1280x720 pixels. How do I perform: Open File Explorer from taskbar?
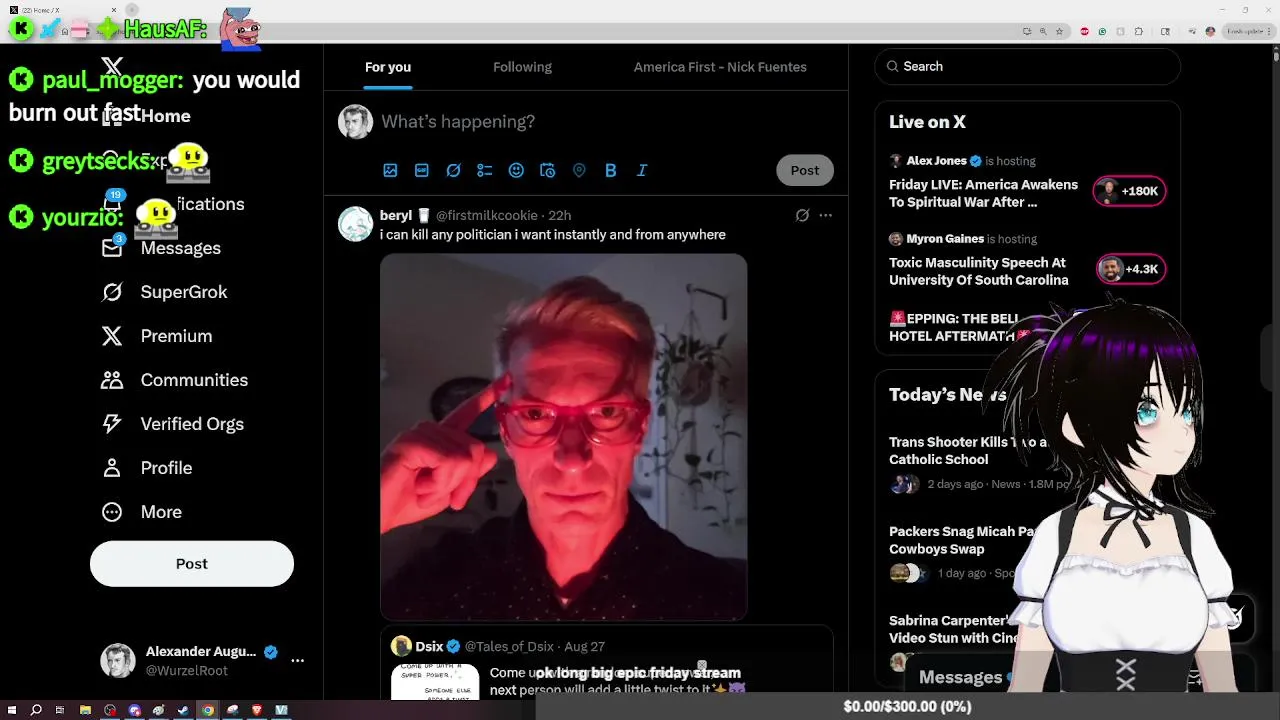pyautogui.click(x=85, y=710)
